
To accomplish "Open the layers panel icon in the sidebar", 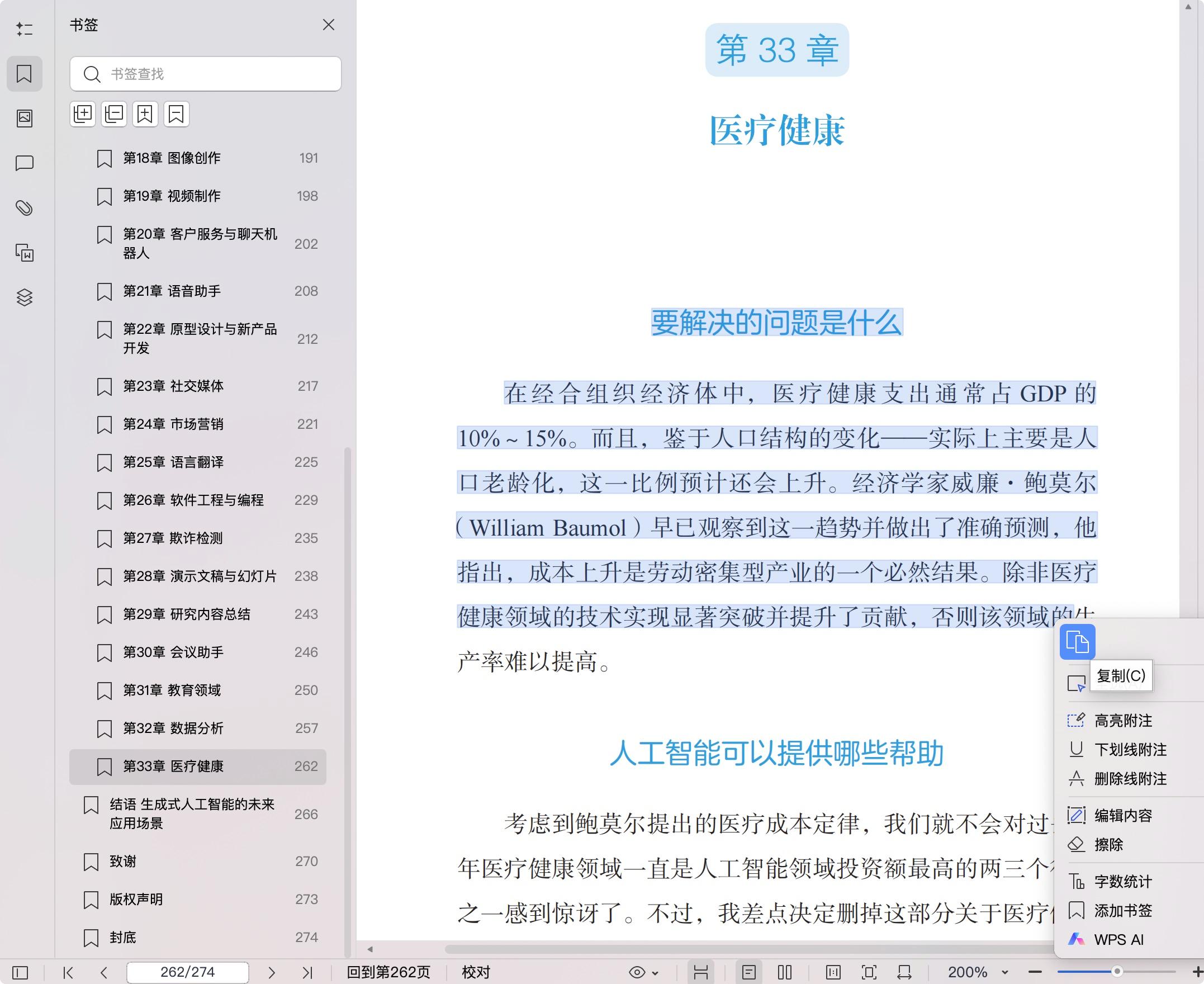I will (25, 297).
